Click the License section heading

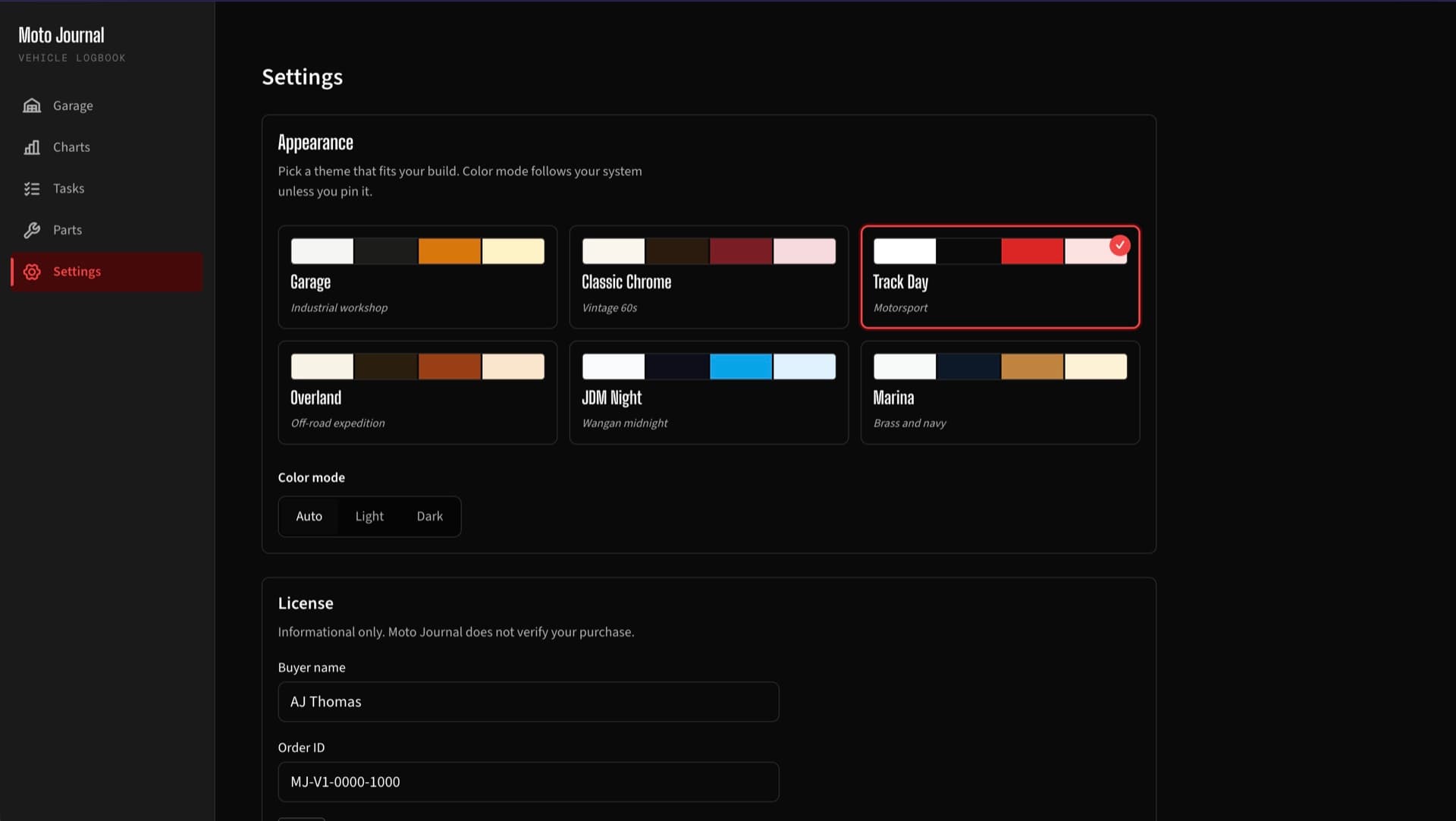click(306, 603)
